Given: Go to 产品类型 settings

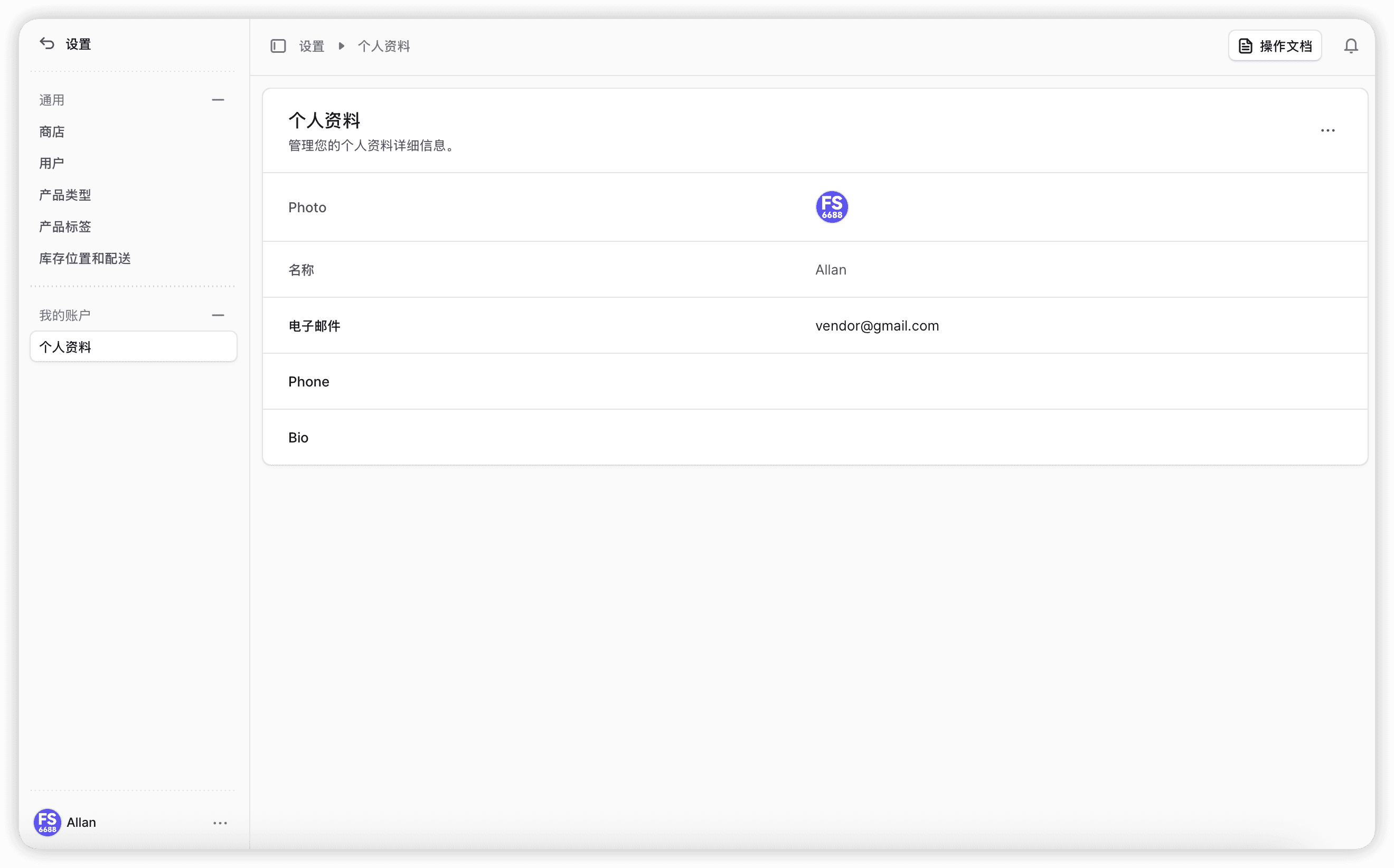Looking at the screenshot, I should (65, 195).
